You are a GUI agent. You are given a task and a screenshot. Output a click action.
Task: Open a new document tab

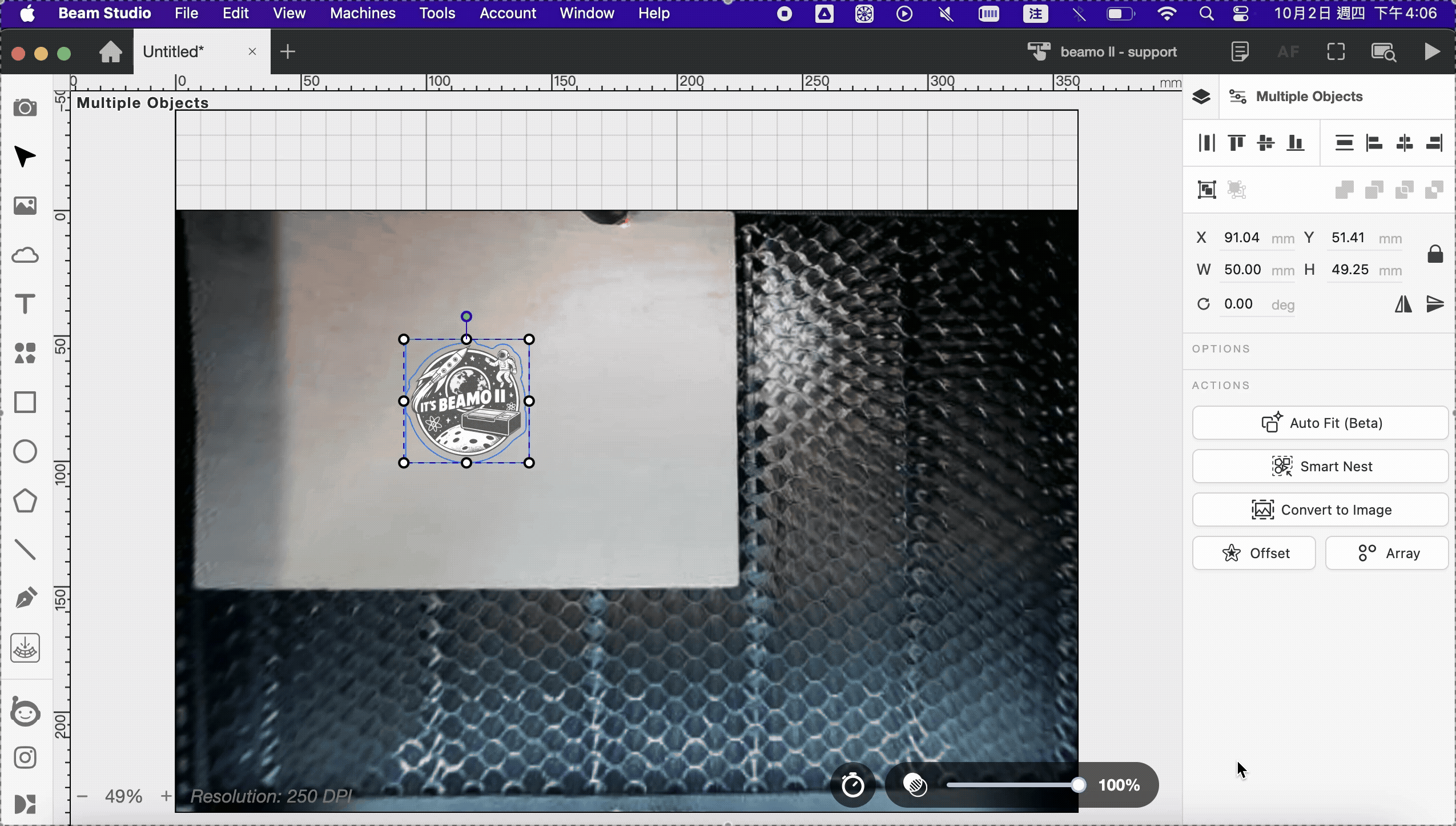[288, 52]
